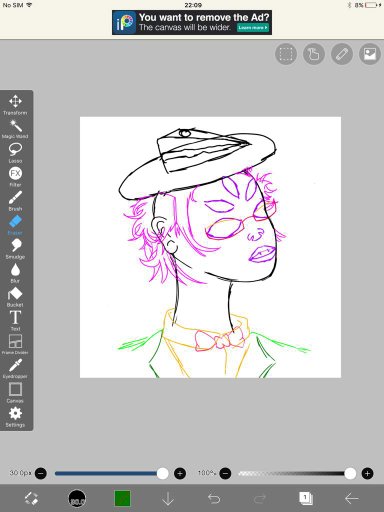Open the Frame Divider tool

(15, 345)
